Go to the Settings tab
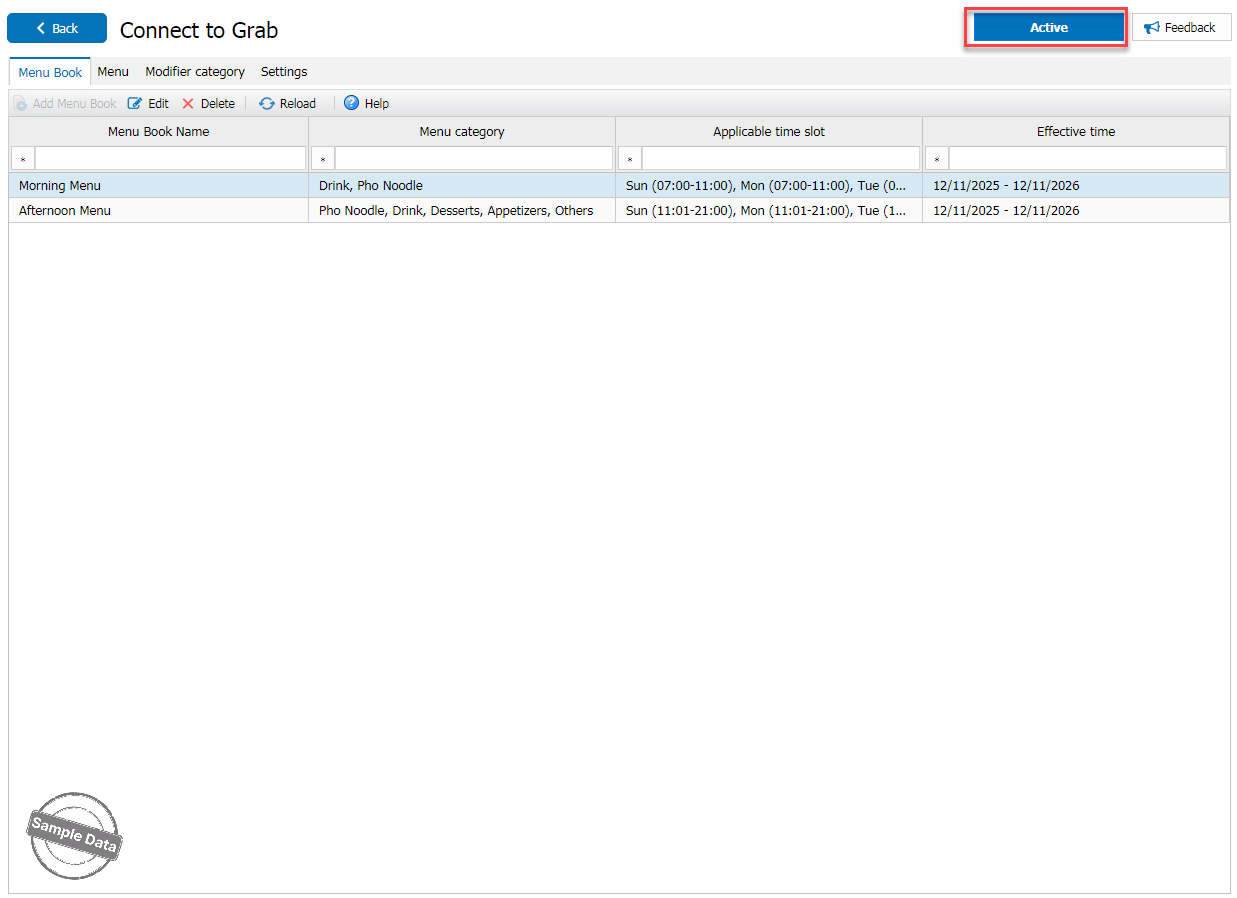Image resolution: width=1237 pixels, height=898 pixels. click(284, 72)
